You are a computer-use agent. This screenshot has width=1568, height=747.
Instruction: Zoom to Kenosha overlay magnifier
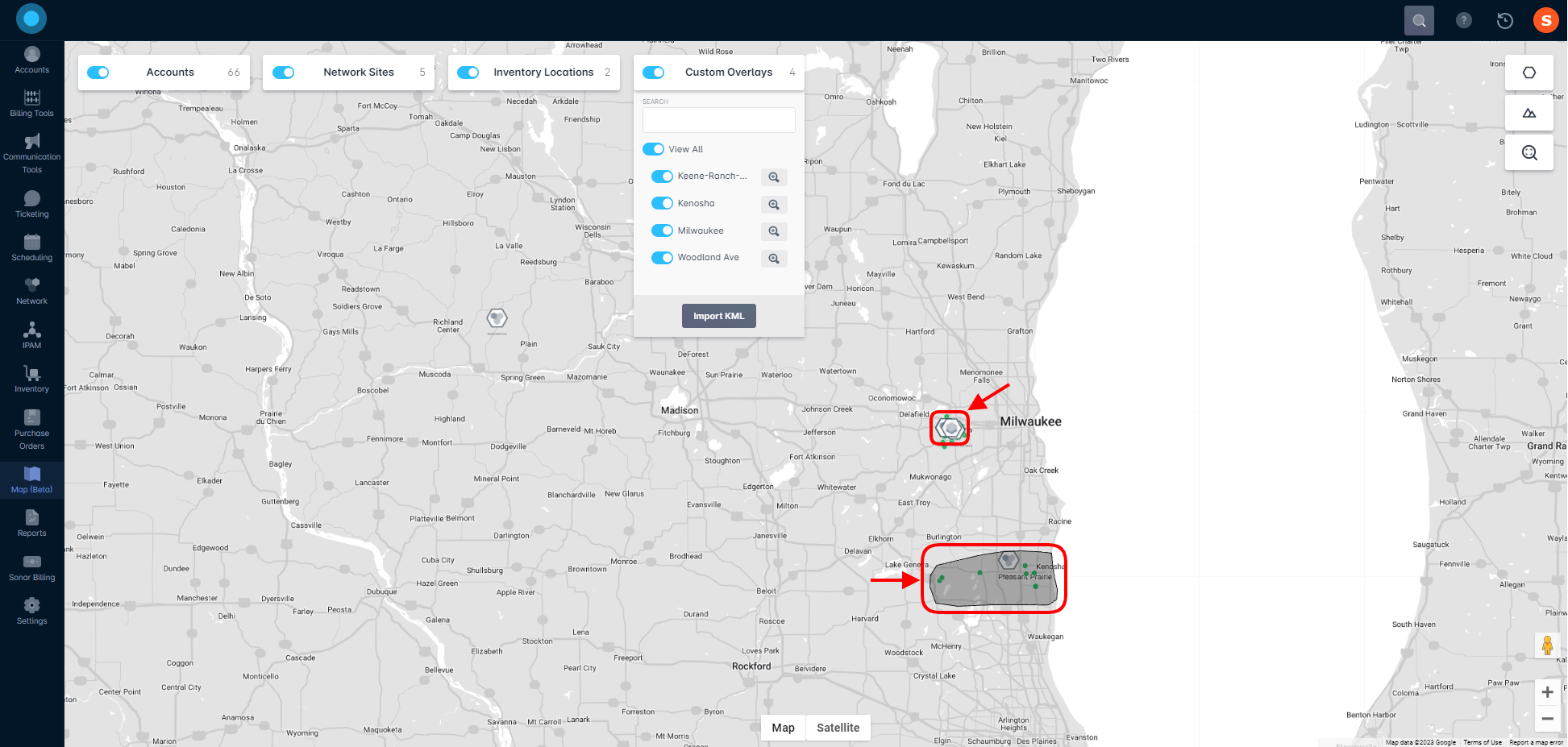pos(773,205)
